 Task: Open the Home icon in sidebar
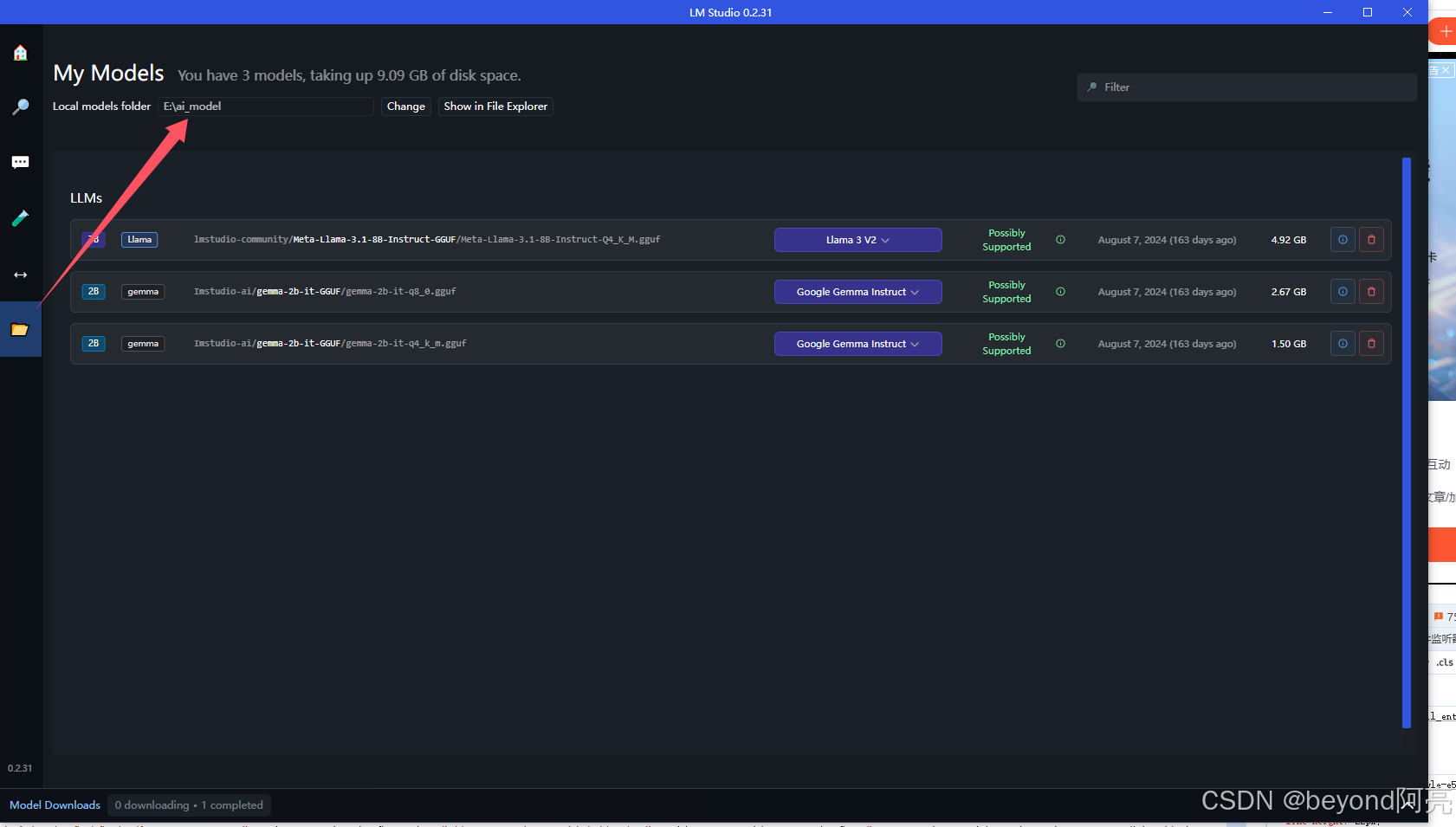click(21, 53)
